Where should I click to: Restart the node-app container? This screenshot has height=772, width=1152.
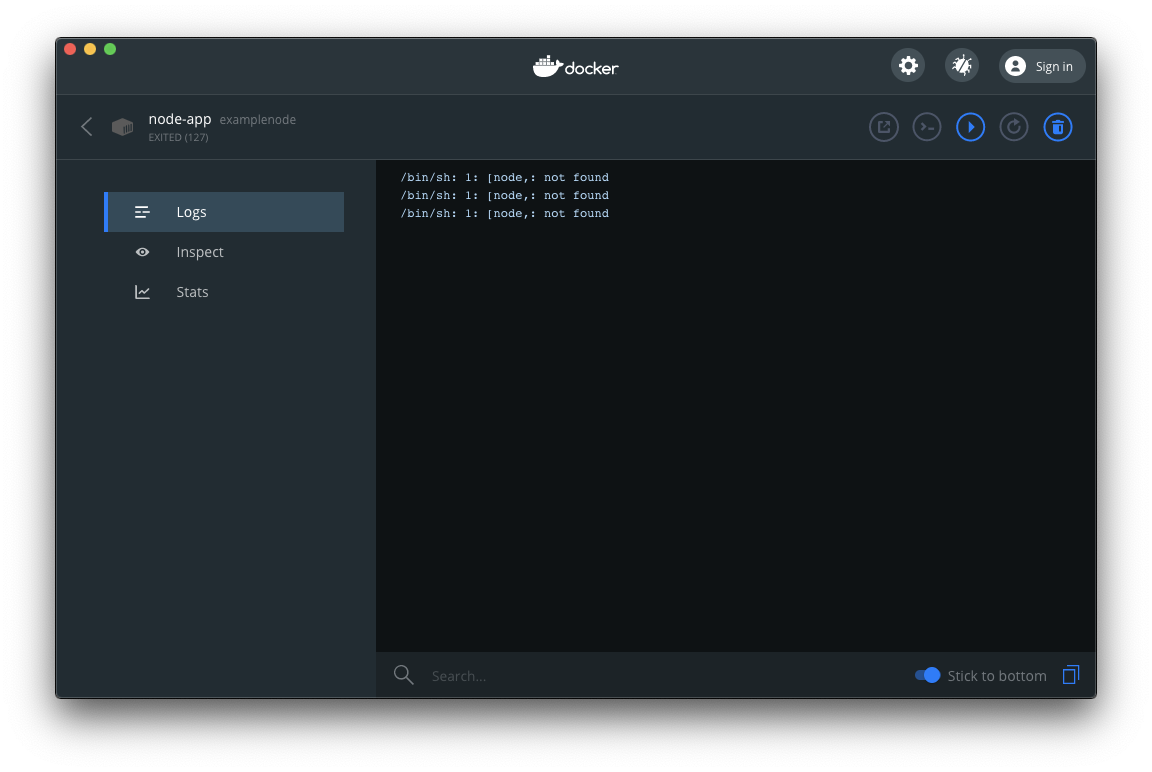point(1014,127)
